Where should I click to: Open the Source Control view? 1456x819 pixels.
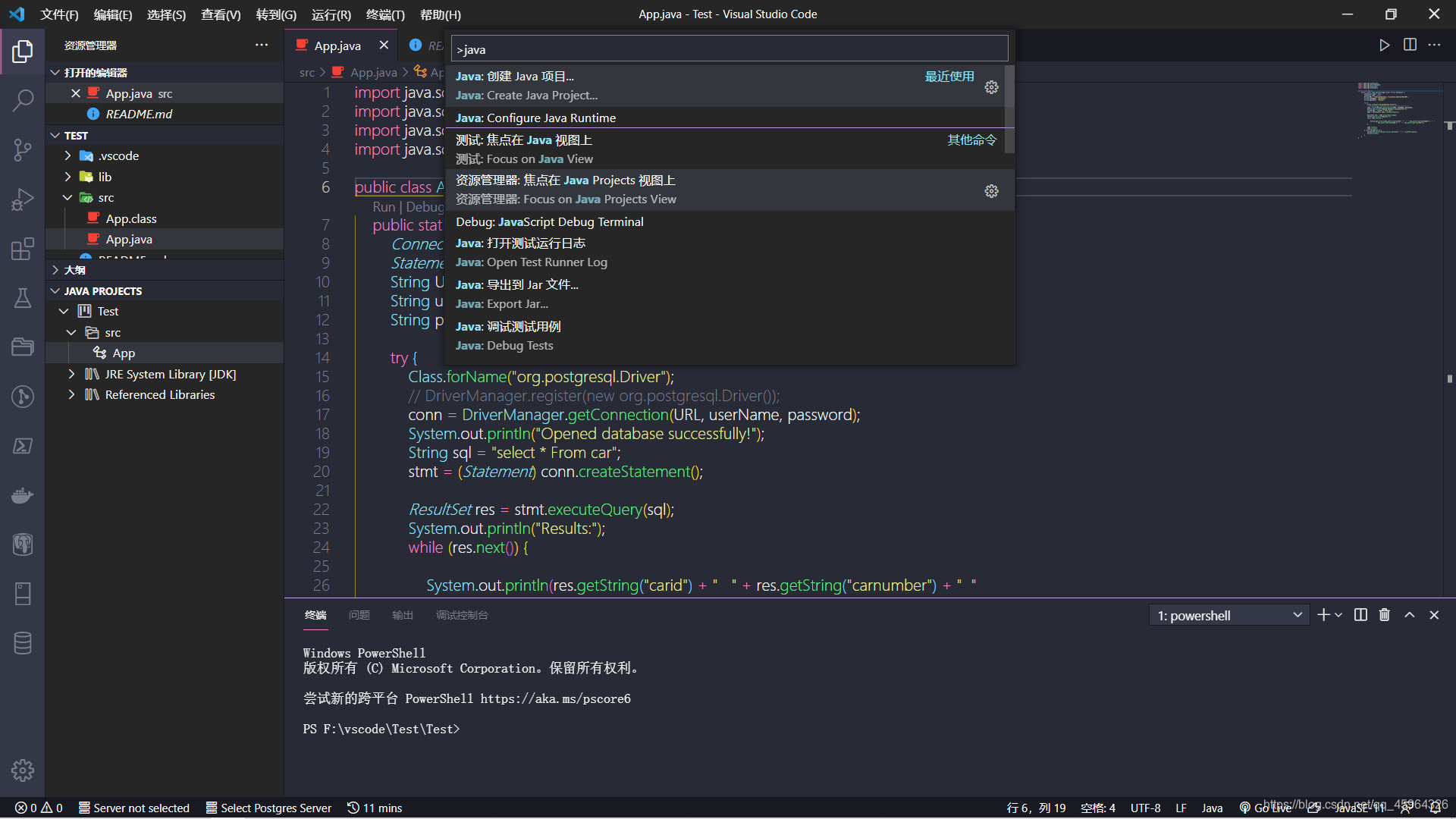[x=23, y=149]
